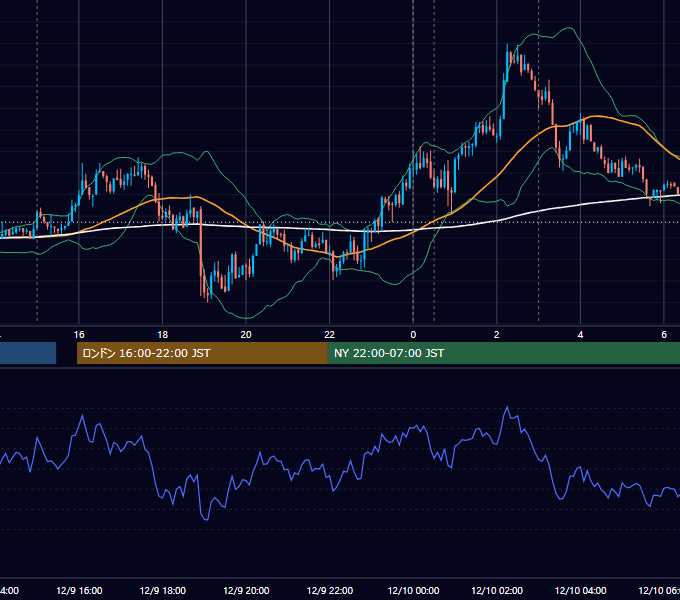Click the lowest candle wick after 18

[x=208, y=301]
